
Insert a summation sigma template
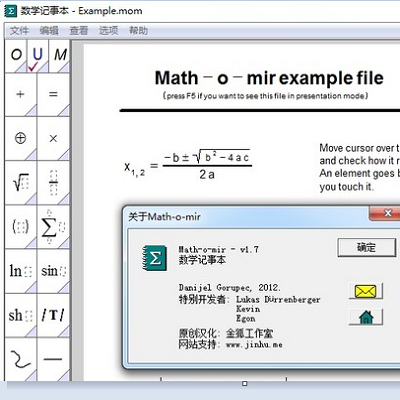pos(53,227)
